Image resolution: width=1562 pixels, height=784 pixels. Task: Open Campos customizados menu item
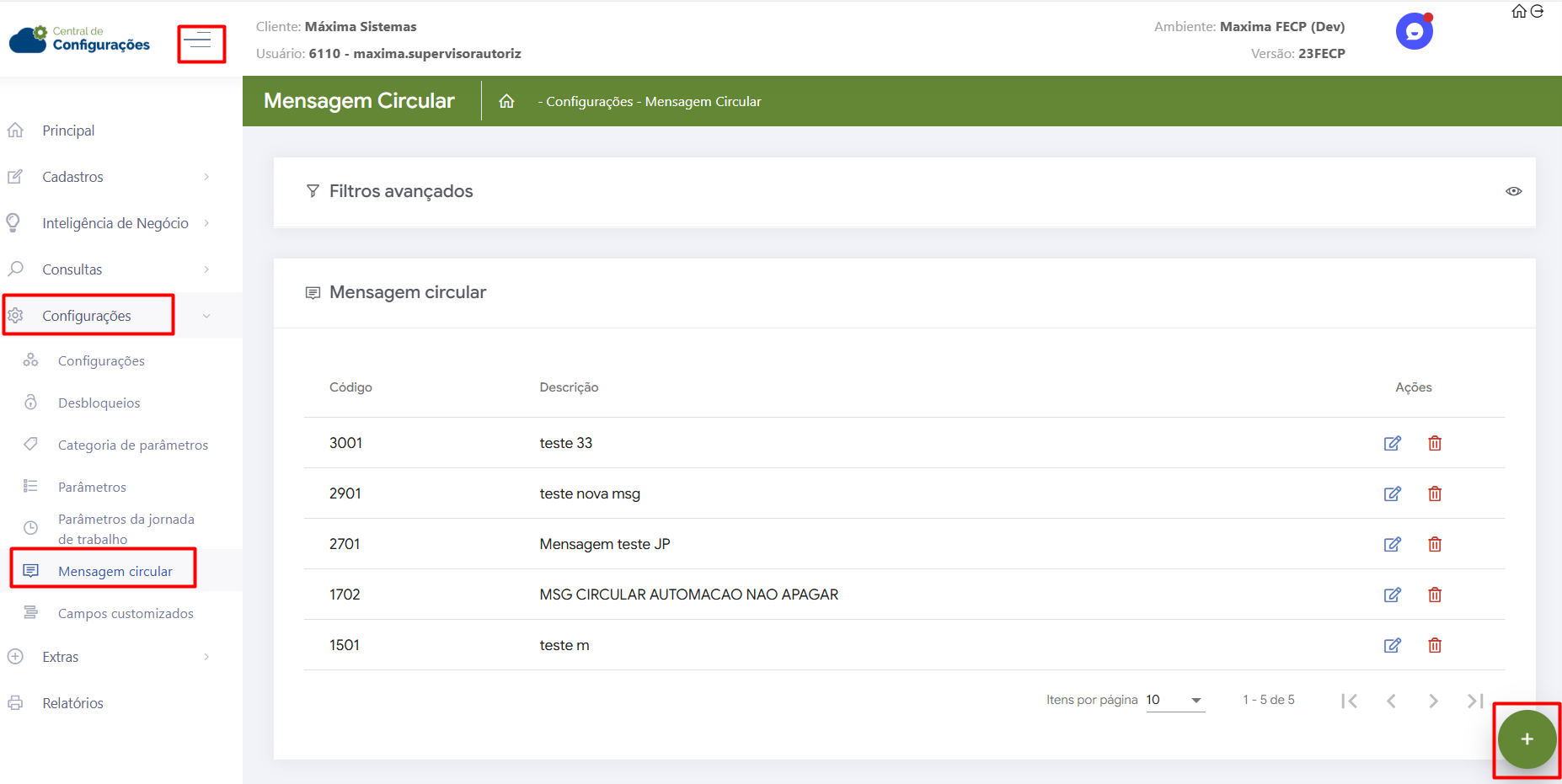126,613
